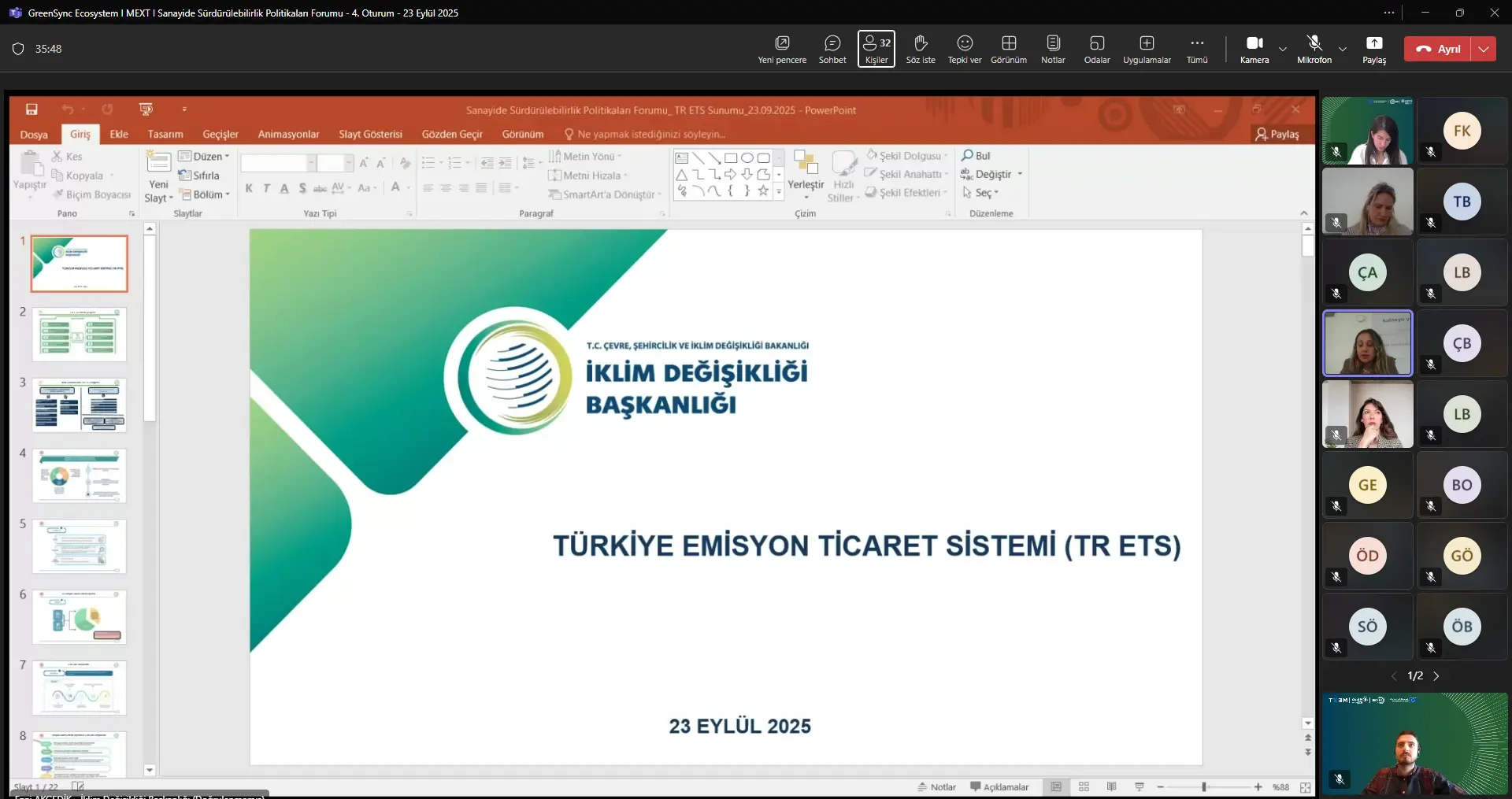Open Uygulamalar apps
Screen dimensions: 1512x799
coord(1147,50)
